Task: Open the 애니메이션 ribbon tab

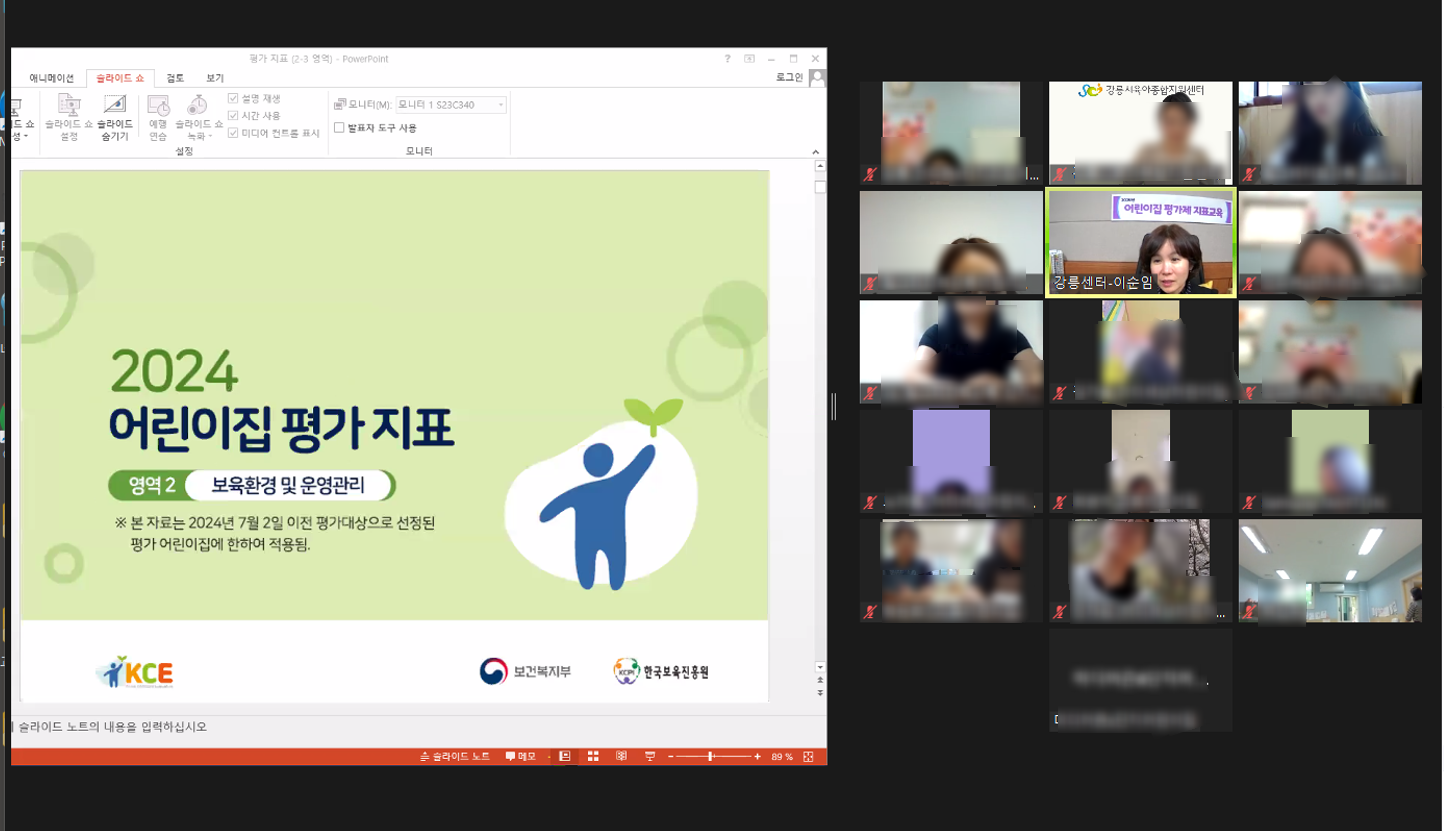Action: tap(51, 78)
